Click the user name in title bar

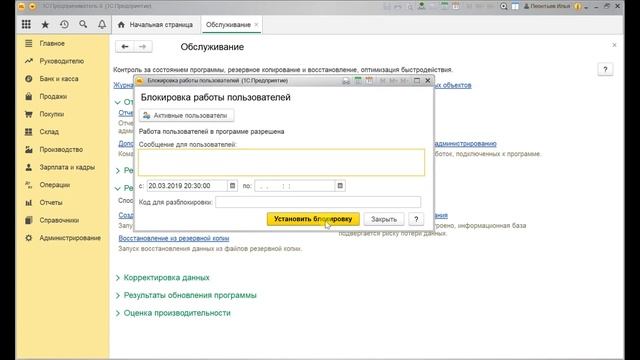(x=547, y=6)
